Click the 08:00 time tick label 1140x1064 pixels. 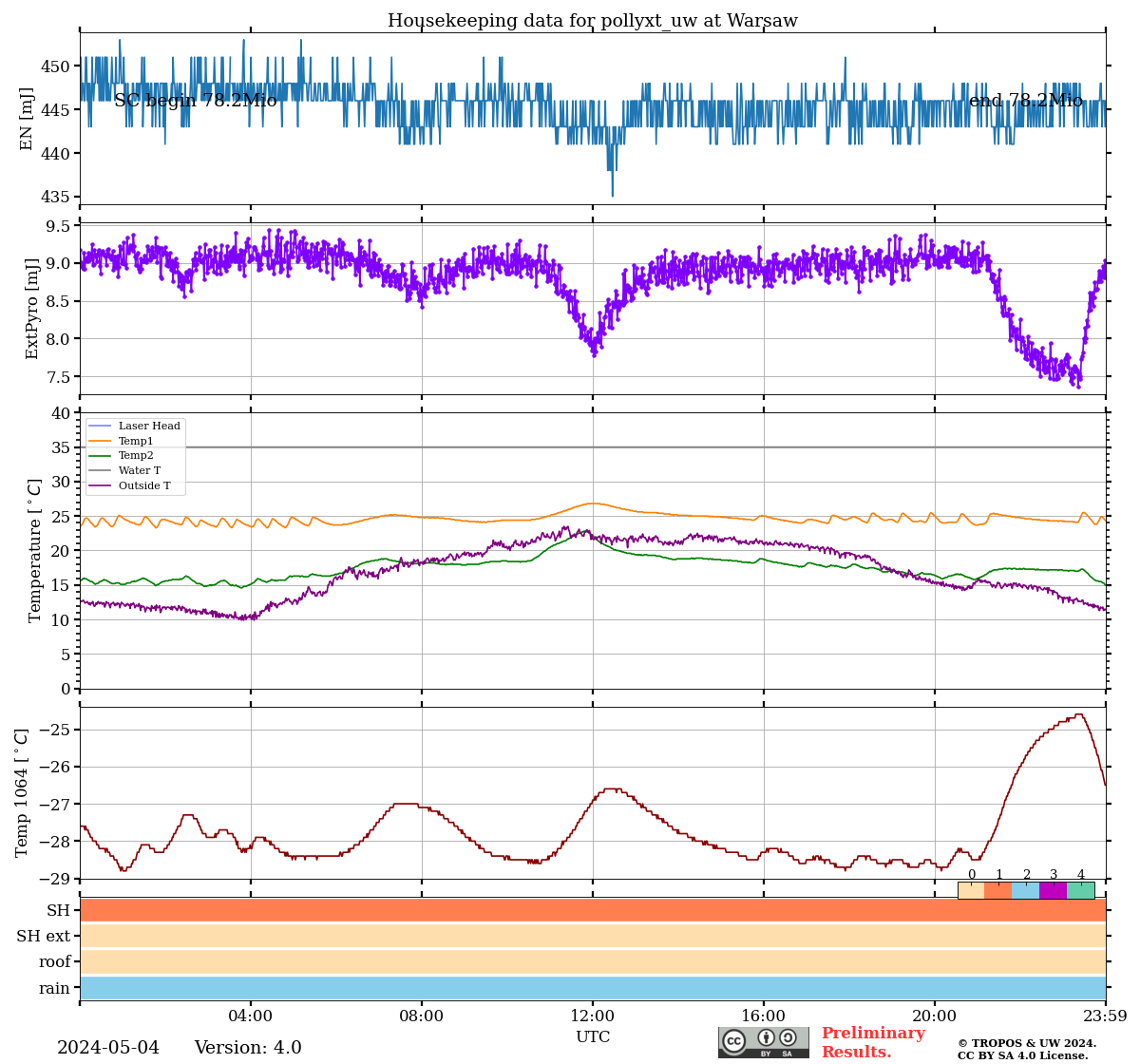coord(422,1016)
